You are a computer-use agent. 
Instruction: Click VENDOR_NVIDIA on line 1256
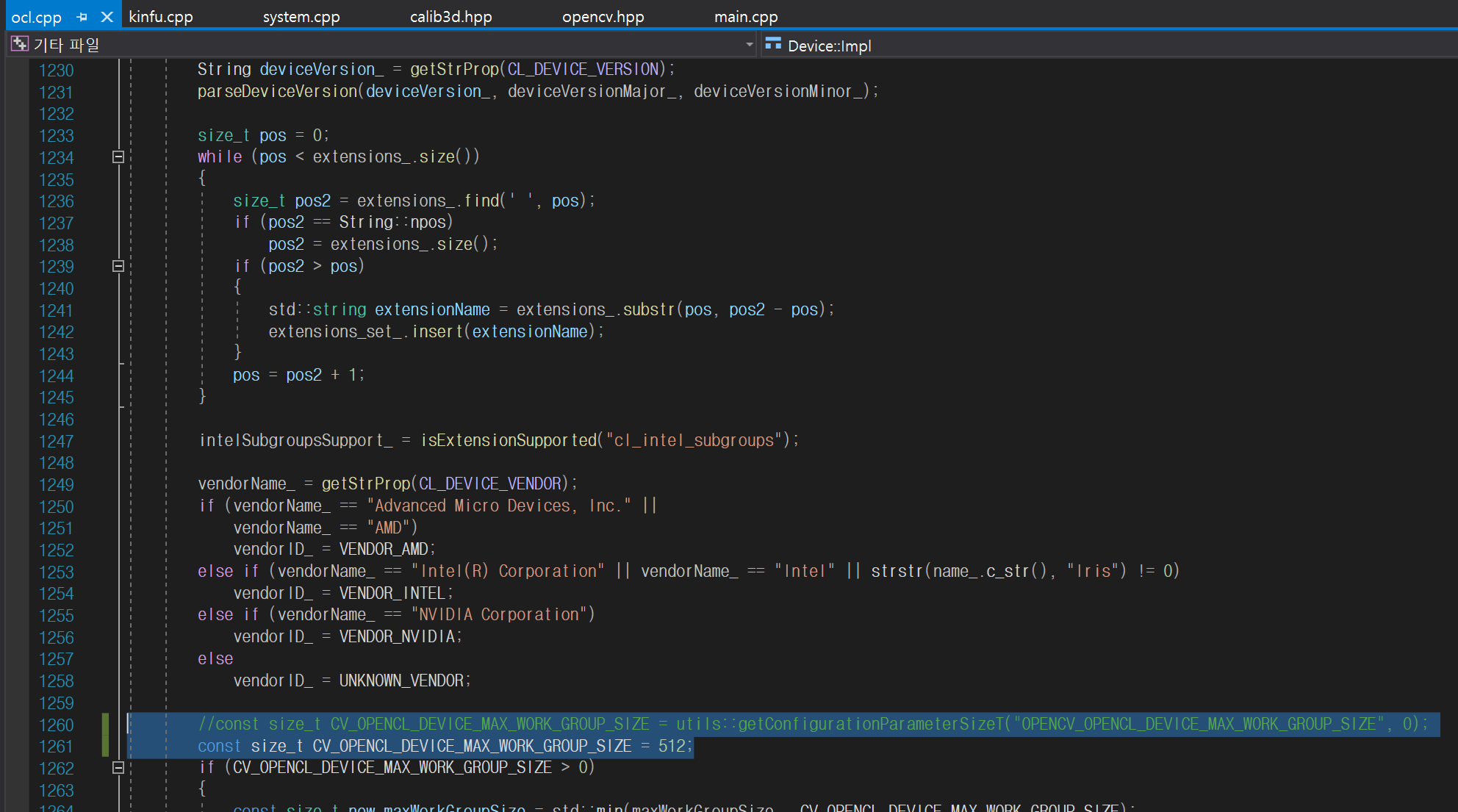point(396,636)
